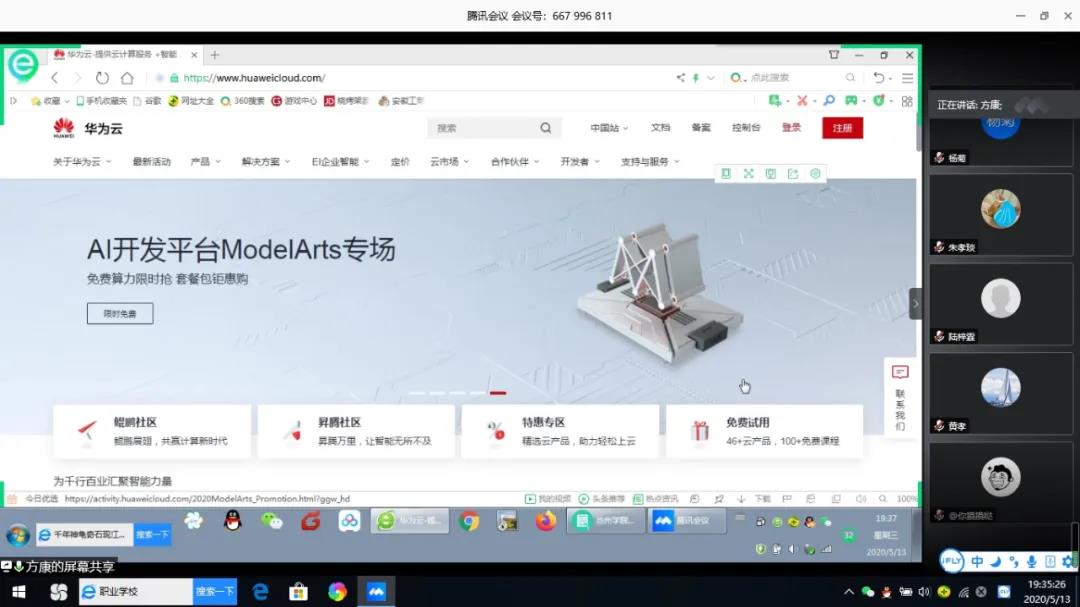Expand the 关于华为云 menu
1080x607 pixels.
point(82,162)
